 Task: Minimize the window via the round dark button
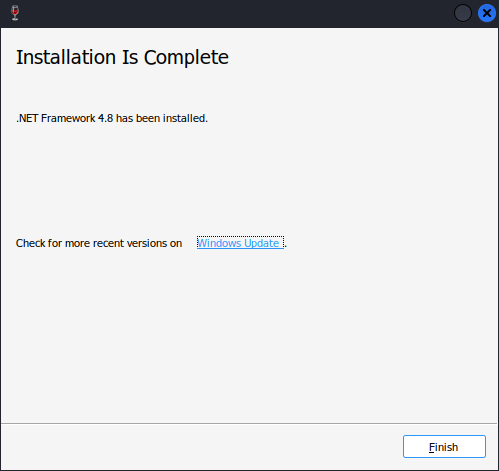click(463, 13)
